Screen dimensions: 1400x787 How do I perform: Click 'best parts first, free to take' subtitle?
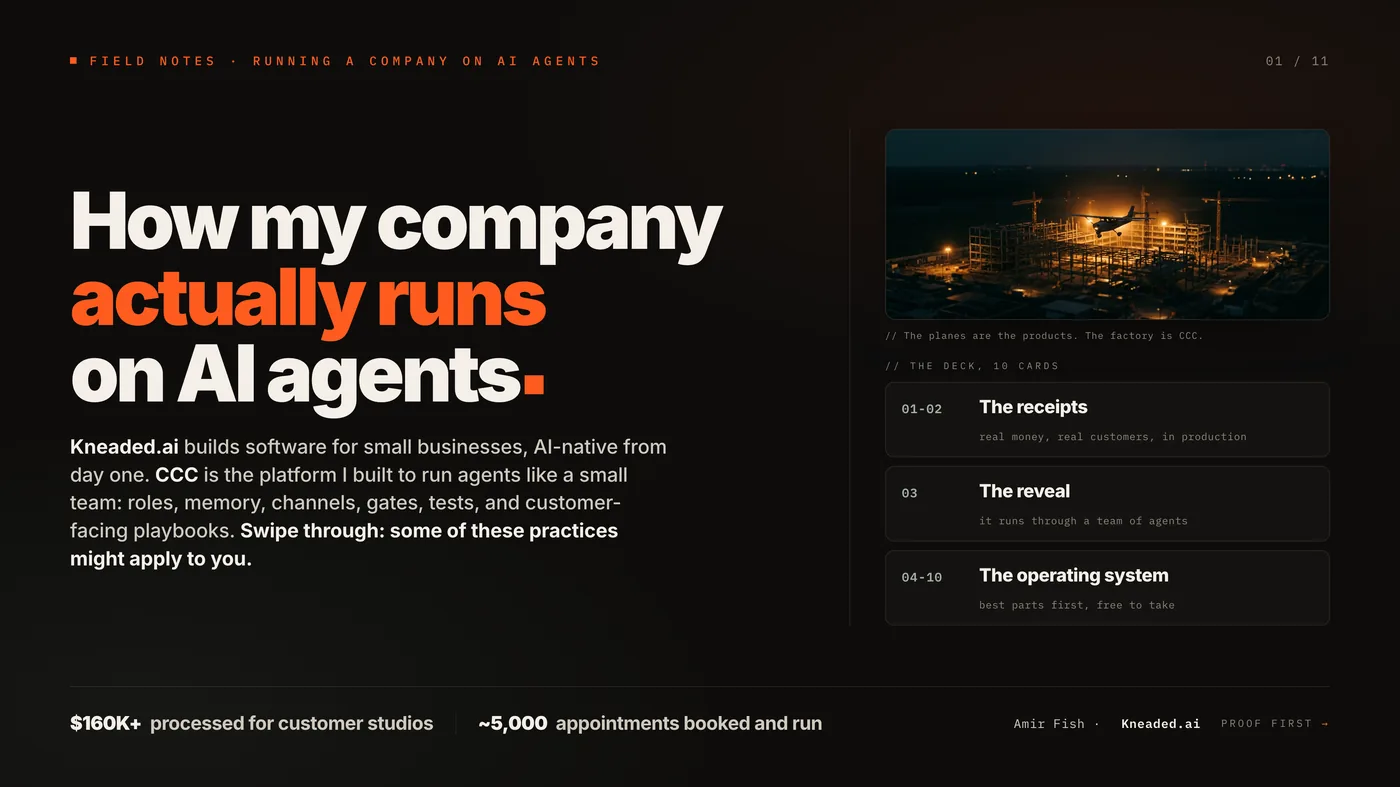1077,605
